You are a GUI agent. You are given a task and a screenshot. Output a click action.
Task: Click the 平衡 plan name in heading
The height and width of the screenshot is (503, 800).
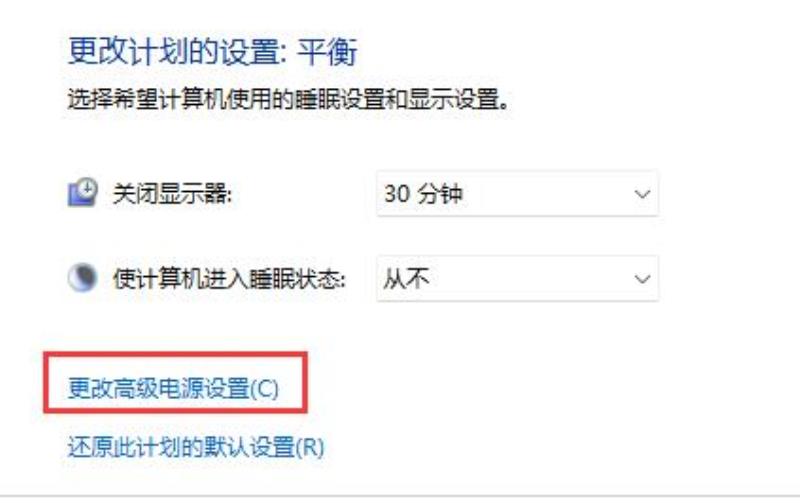point(327,51)
